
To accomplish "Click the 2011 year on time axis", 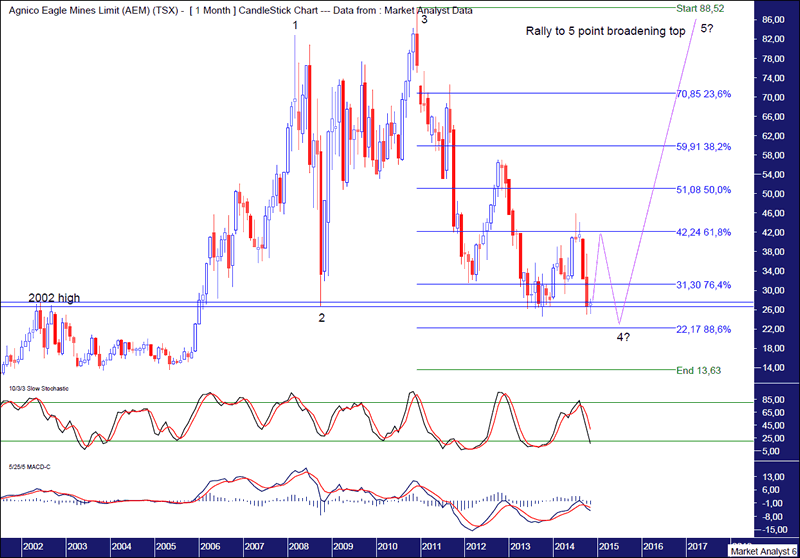I will point(430,547).
